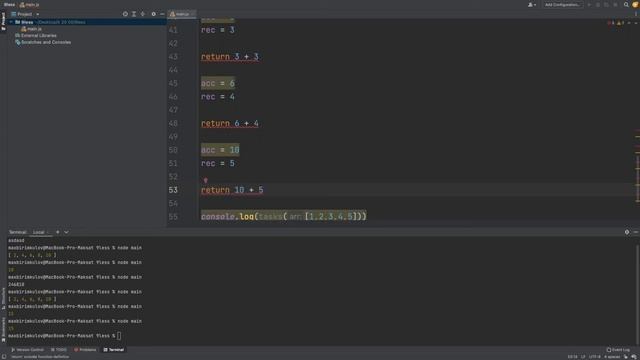The width and height of the screenshot is (640, 360).
Task: Go to next highlighted problem arrow
Action: [x=636, y=23]
